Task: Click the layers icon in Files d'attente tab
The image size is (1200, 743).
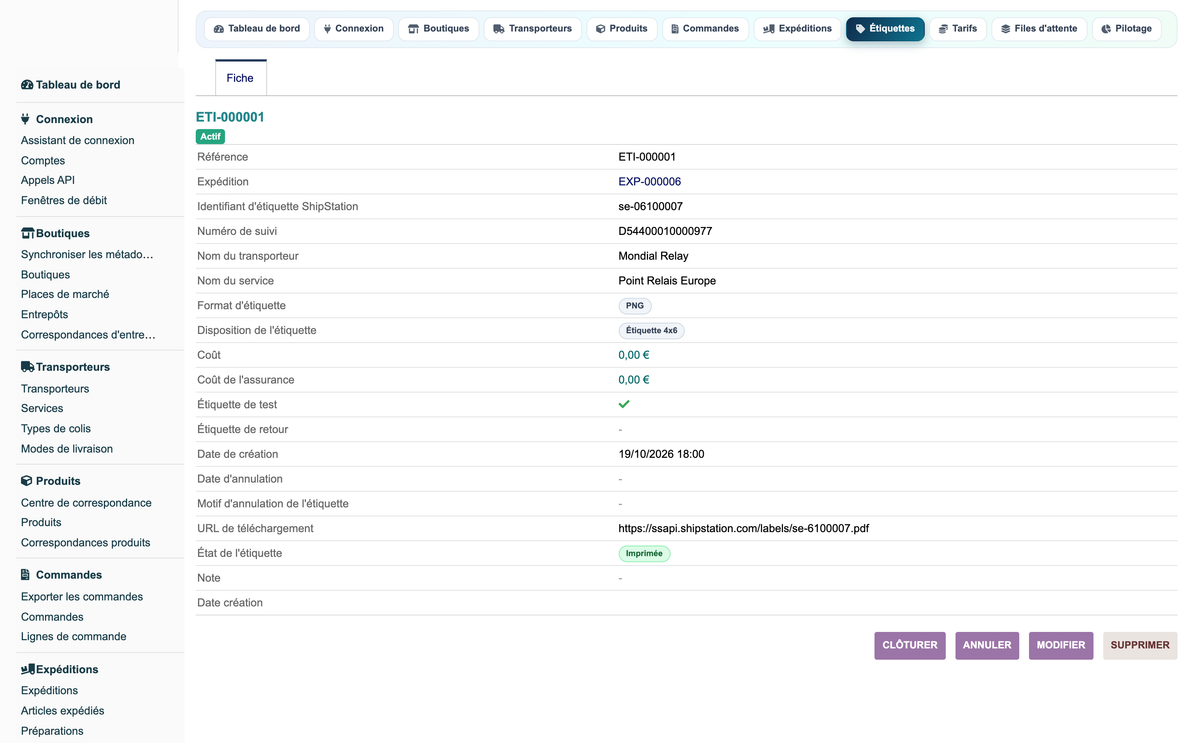Action: [x=1005, y=29]
